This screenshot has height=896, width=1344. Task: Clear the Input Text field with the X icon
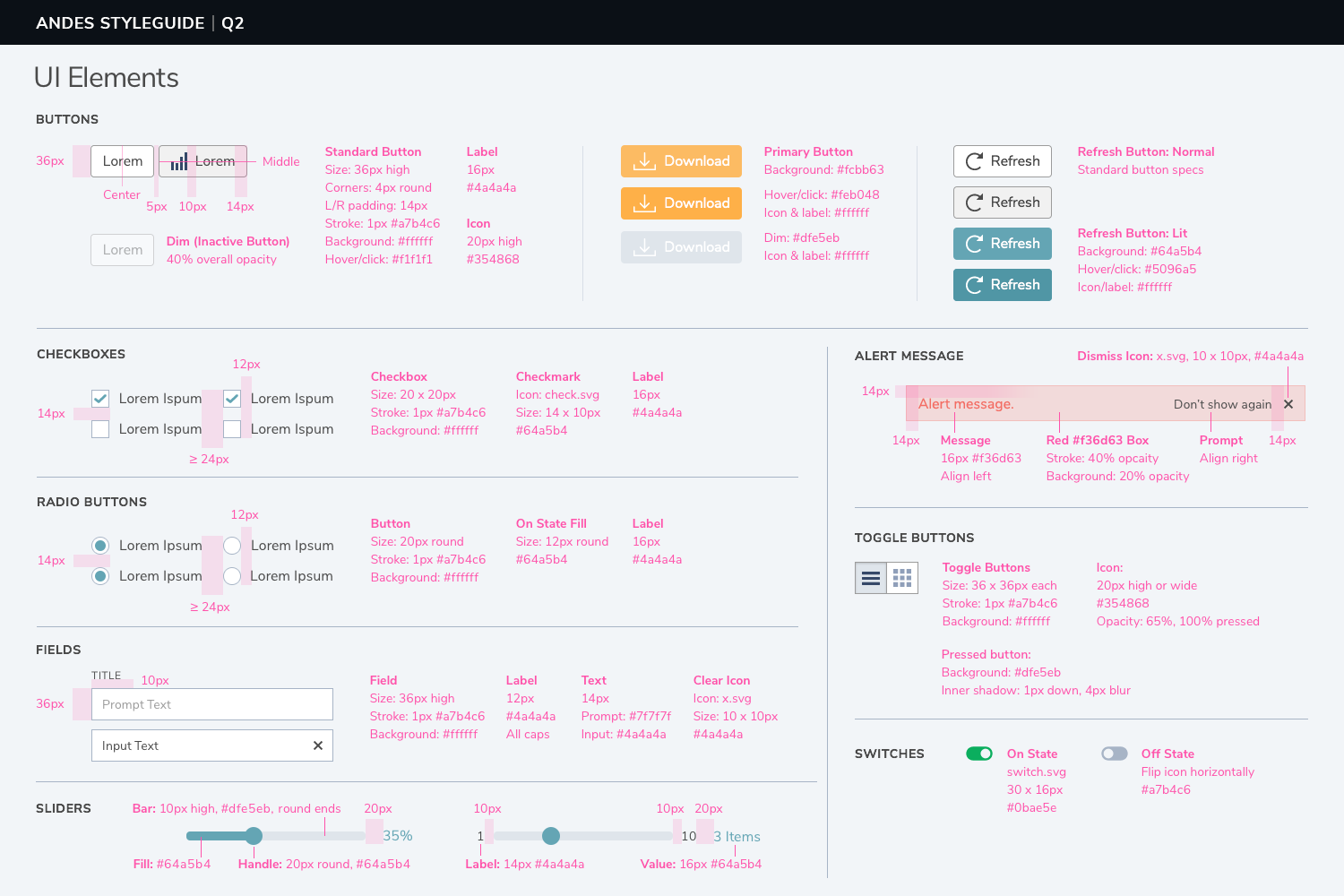(x=317, y=745)
